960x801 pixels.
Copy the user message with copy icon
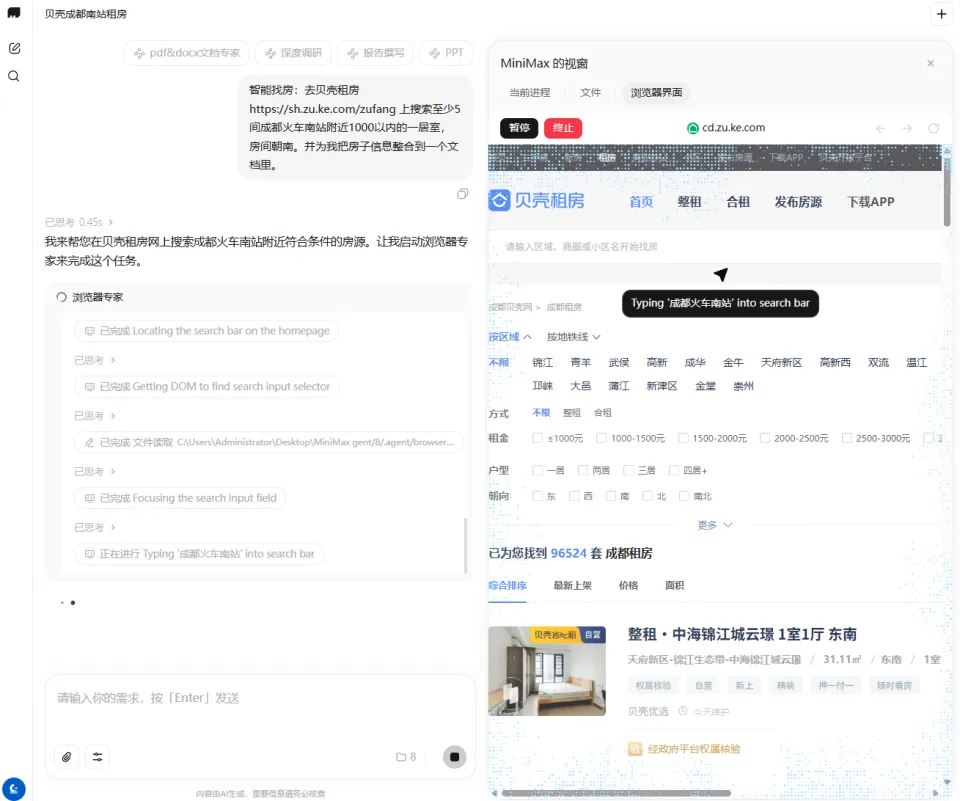click(x=462, y=194)
